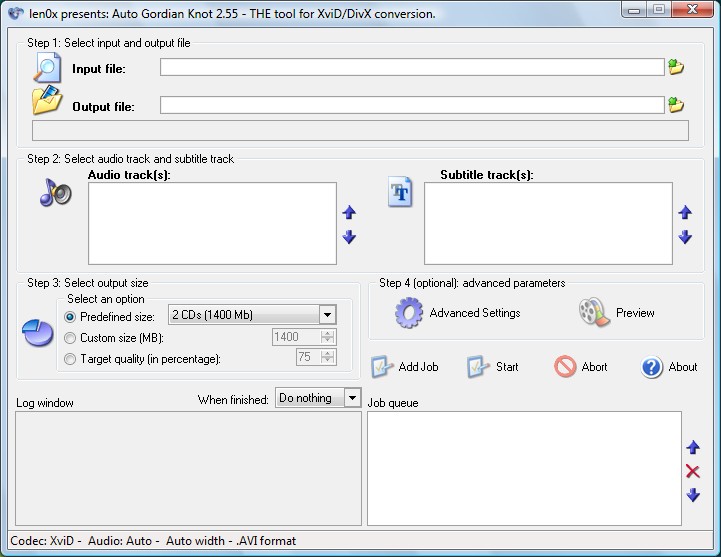Click the blue gear Advanced Settings icon
721x557 pixels.
[409, 313]
